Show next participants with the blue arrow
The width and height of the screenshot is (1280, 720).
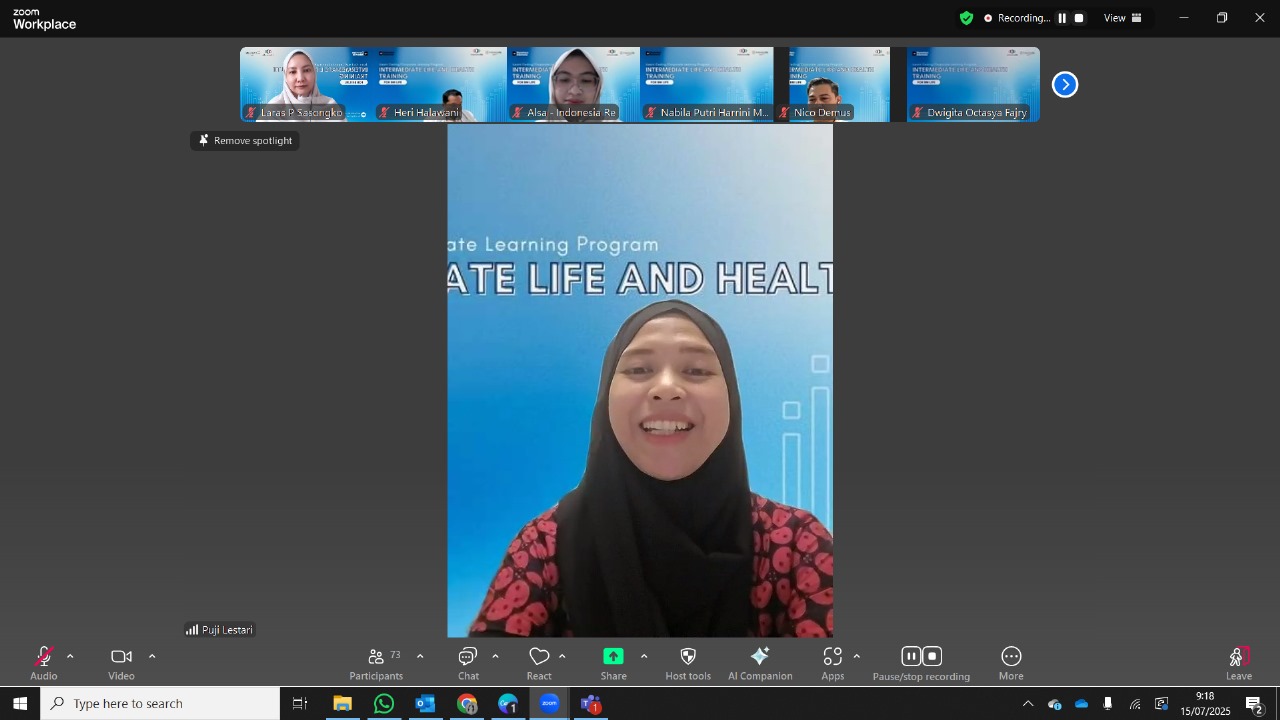1065,85
